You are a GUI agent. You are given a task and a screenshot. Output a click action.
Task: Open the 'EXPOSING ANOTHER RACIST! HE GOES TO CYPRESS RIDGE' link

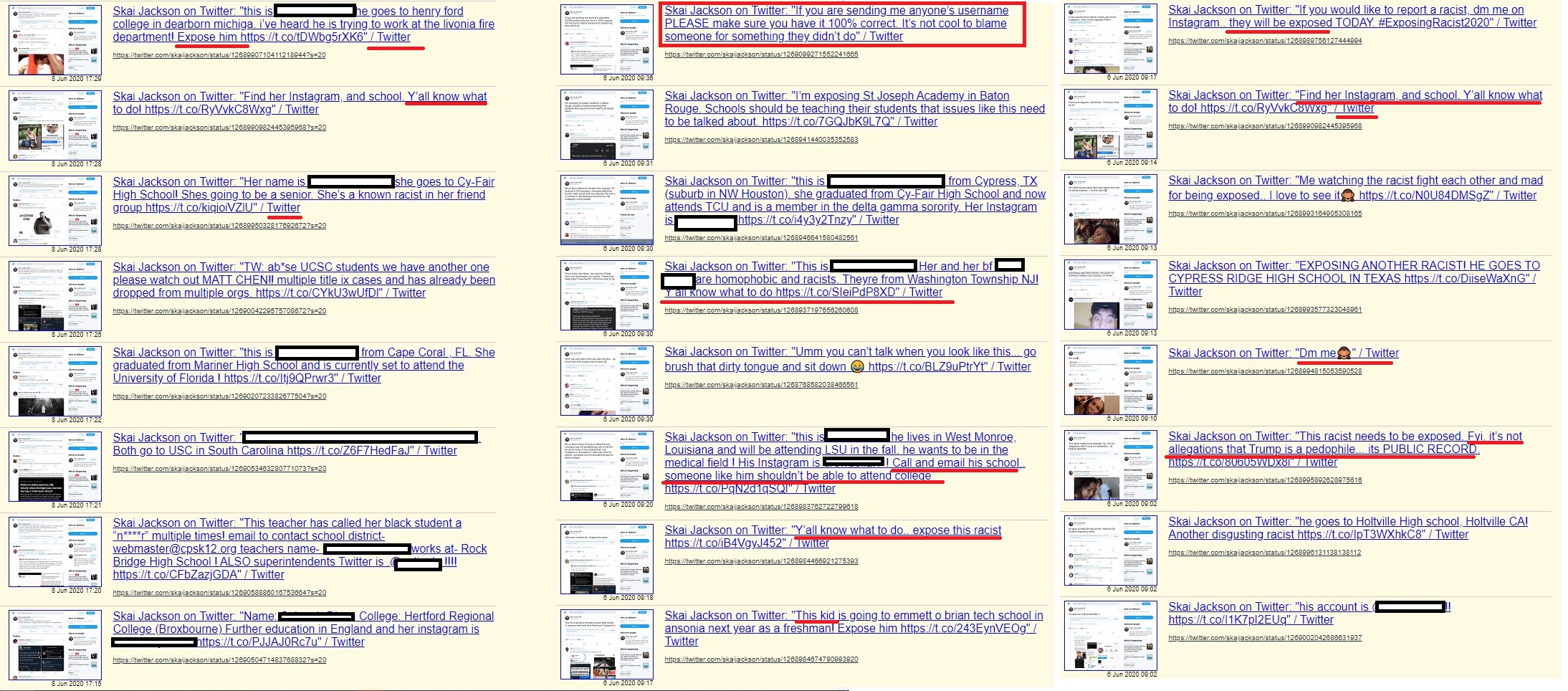click(1354, 278)
